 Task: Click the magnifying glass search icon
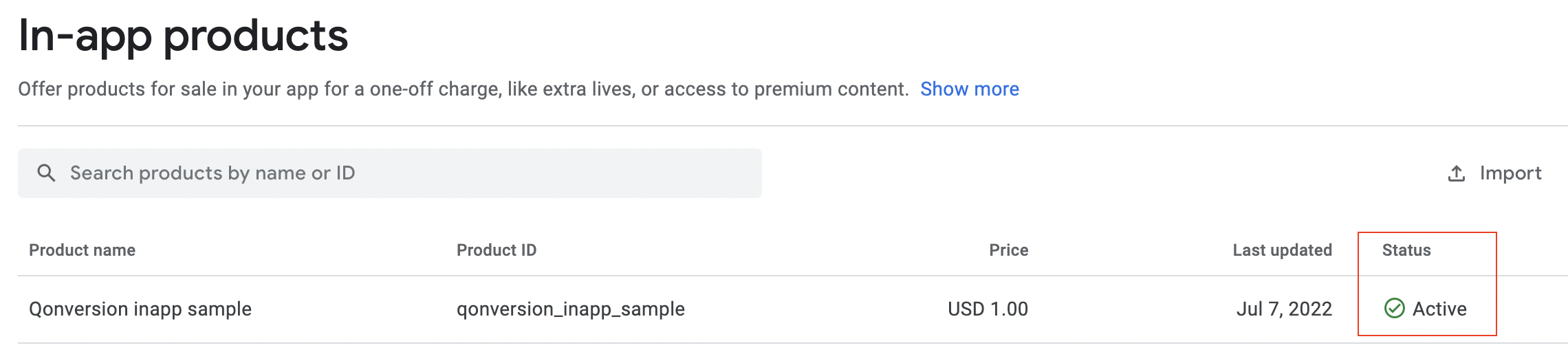pyautogui.click(x=46, y=173)
